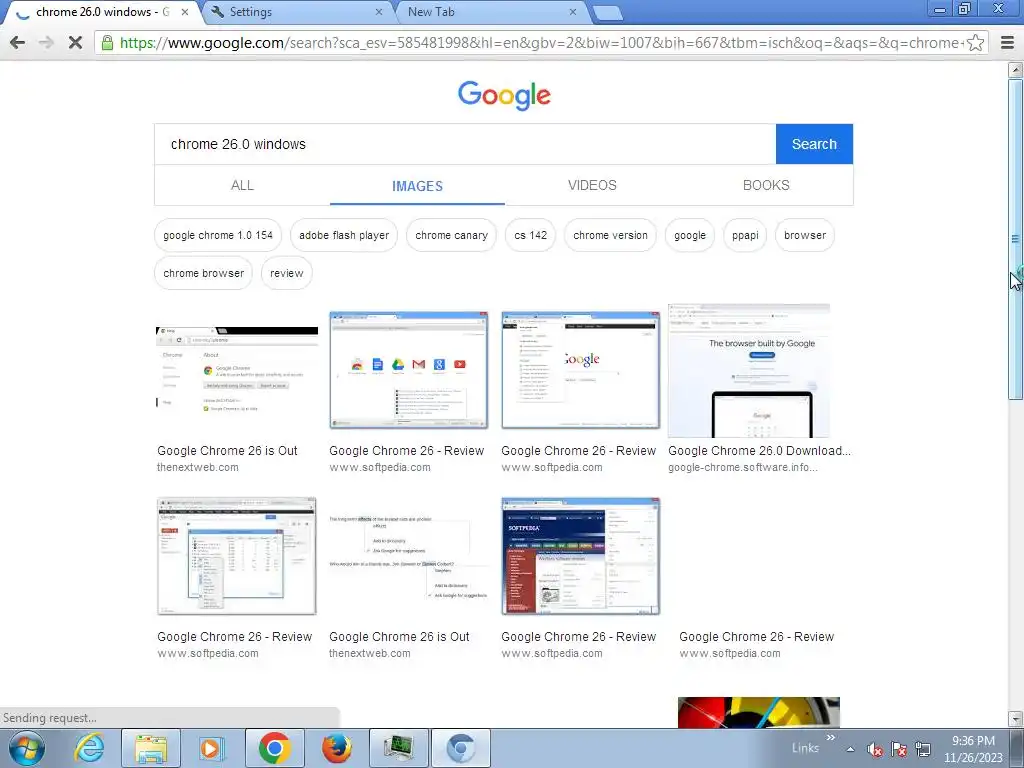Image resolution: width=1024 pixels, height=768 pixels.
Task: Select the Chromium taskbar icon
Action: pyautogui.click(x=460, y=748)
